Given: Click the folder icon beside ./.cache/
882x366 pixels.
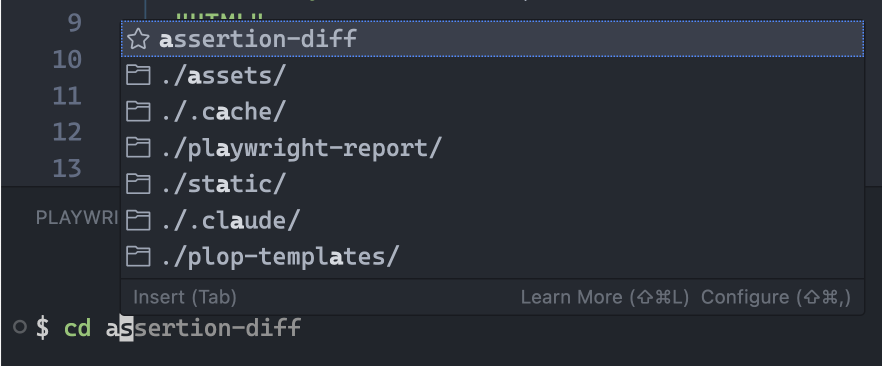Looking at the screenshot, I should (138, 111).
